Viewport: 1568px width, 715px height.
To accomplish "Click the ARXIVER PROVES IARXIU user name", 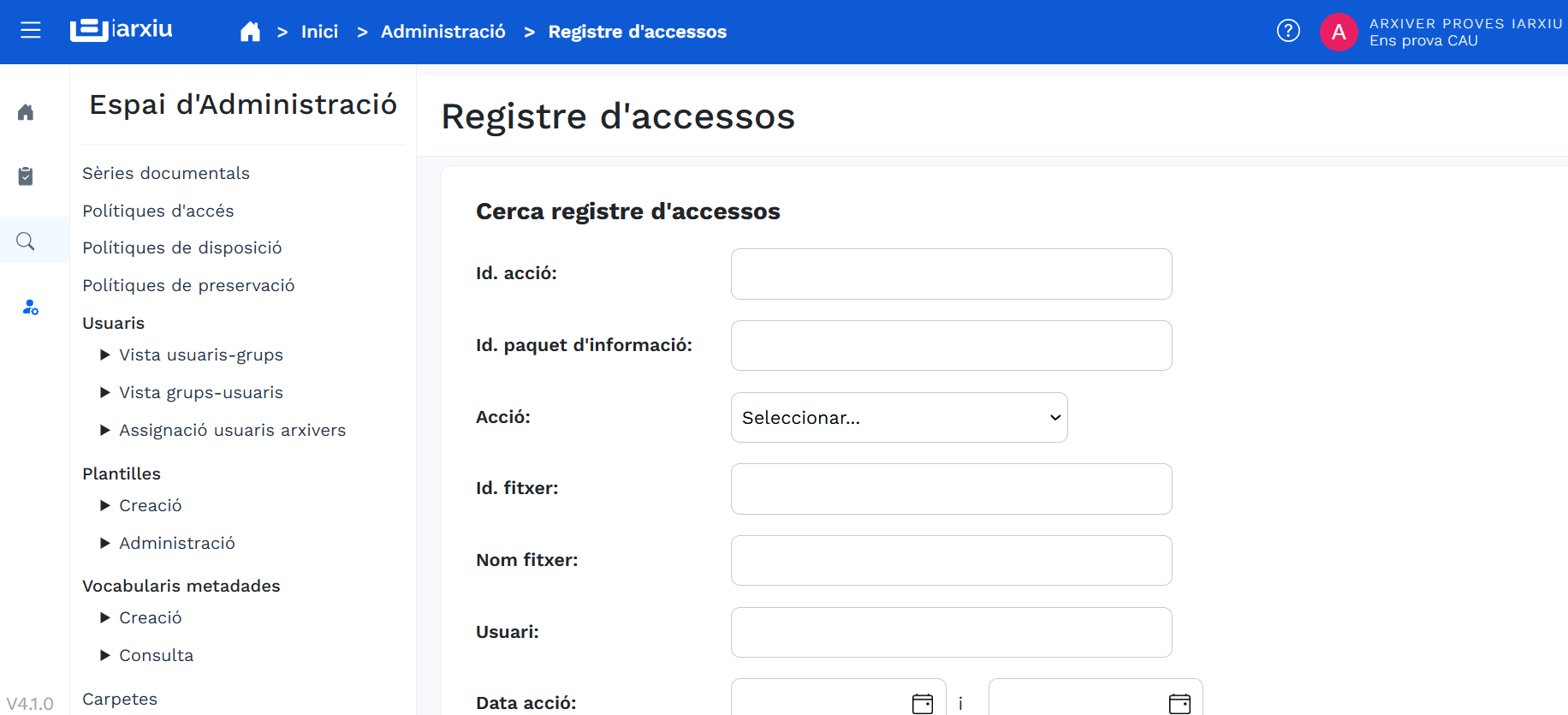I will tap(1466, 24).
